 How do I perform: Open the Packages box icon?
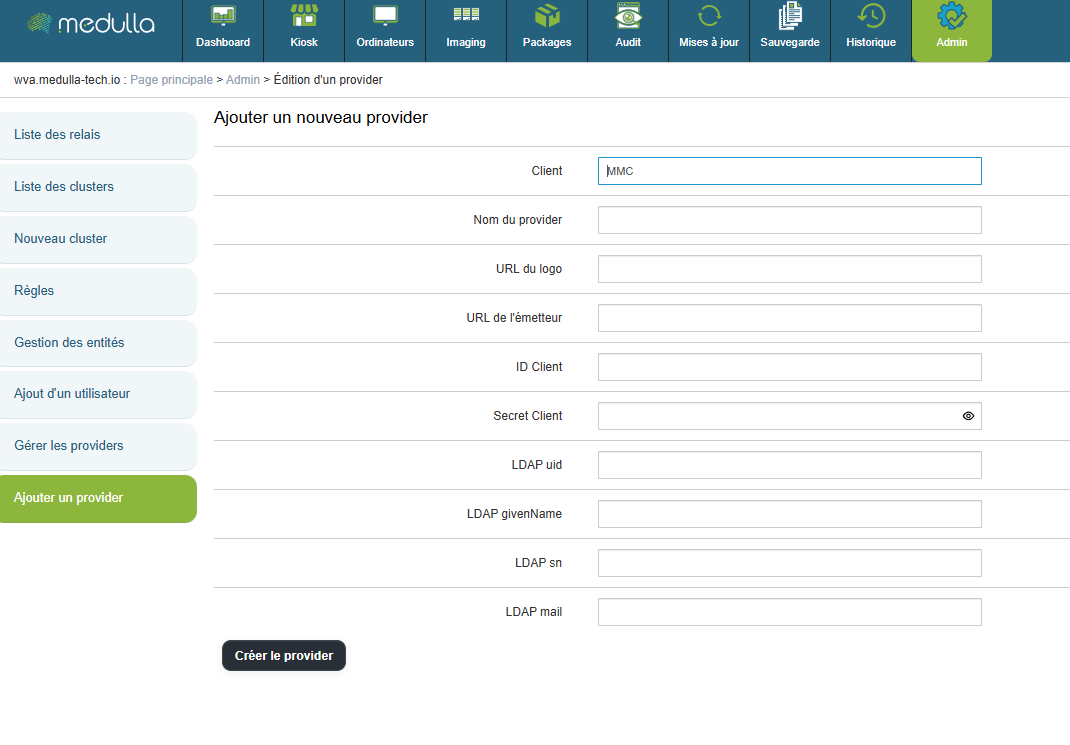547,17
